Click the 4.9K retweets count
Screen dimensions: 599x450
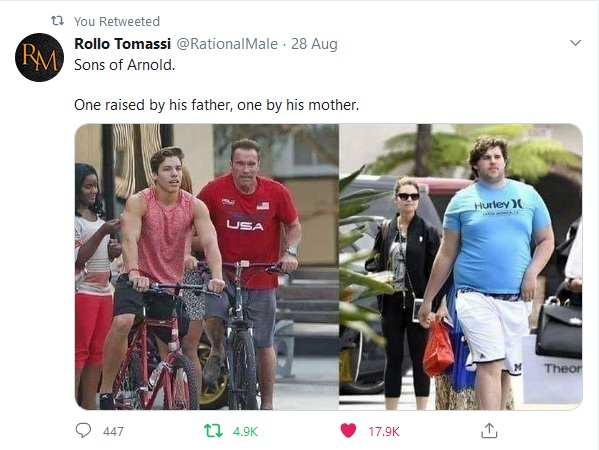[245, 432]
